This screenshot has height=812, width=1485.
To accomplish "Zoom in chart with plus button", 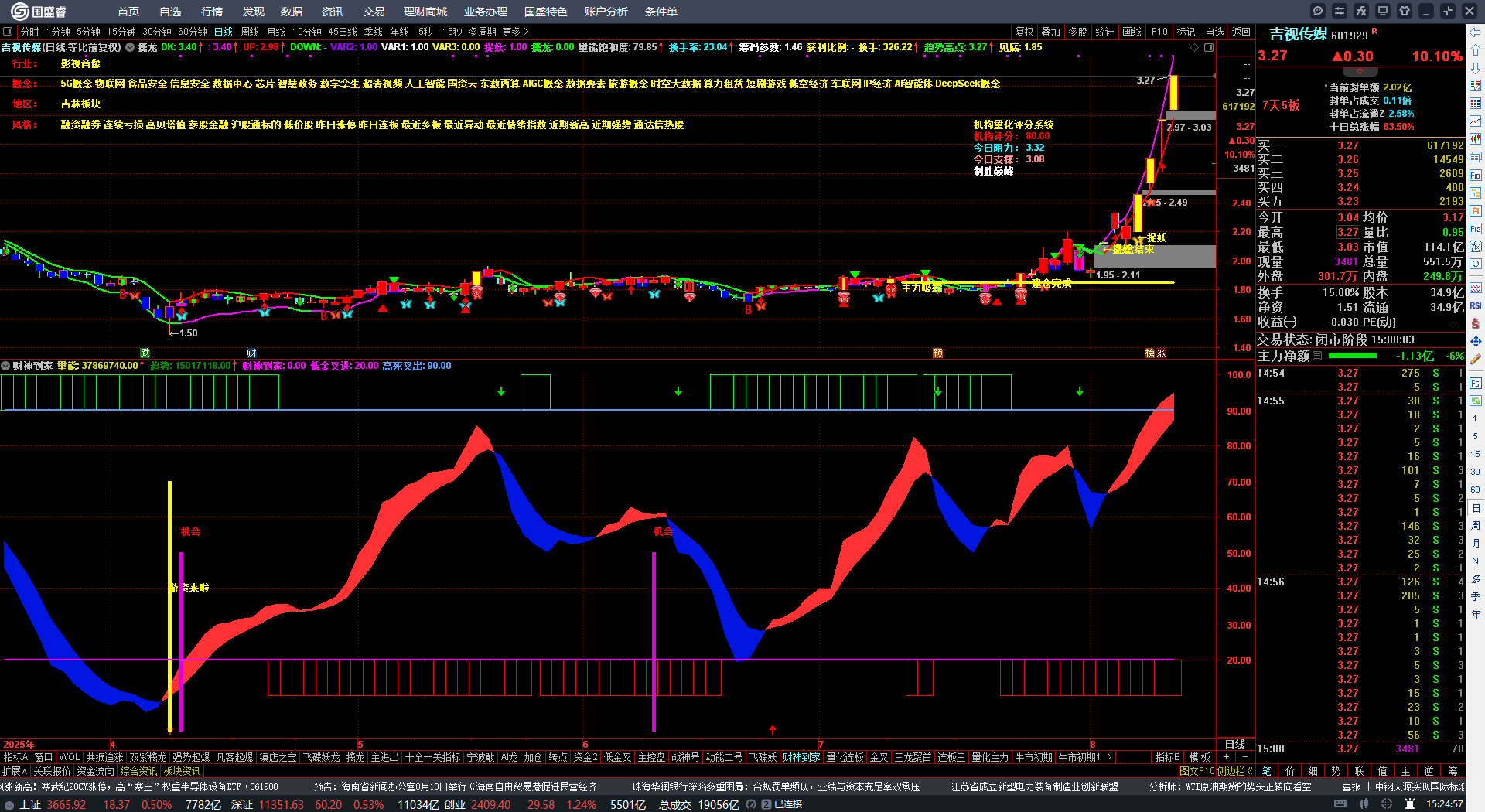I will [x=1227, y=757].
